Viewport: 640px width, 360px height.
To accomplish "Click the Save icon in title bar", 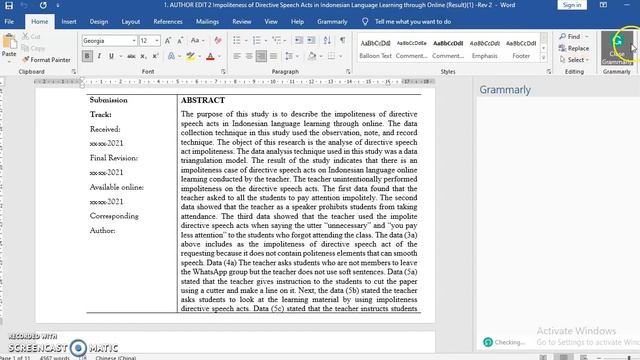I will 9,5.
